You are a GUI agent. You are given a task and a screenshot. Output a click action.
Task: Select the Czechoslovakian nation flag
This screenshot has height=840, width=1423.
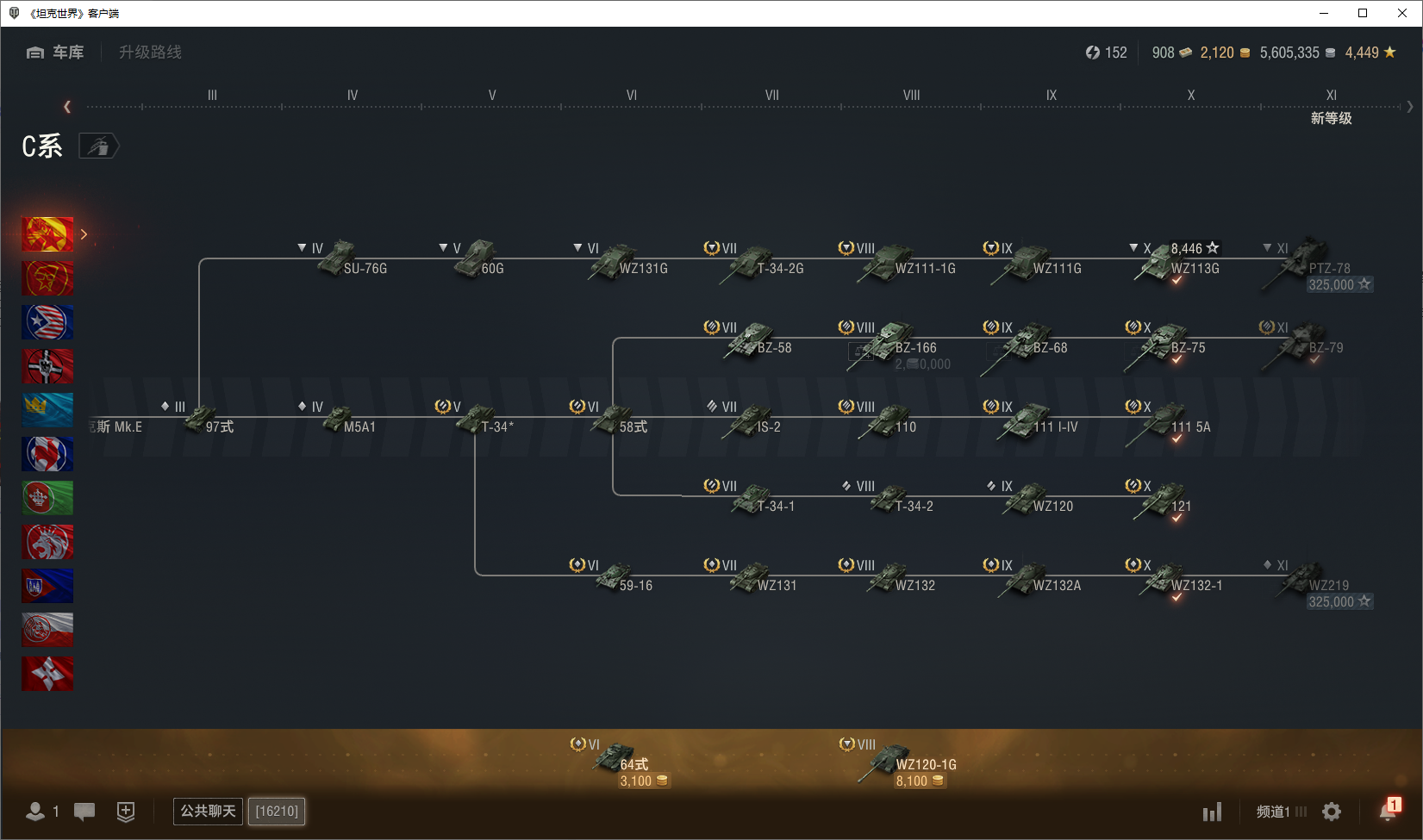point(47,586)
